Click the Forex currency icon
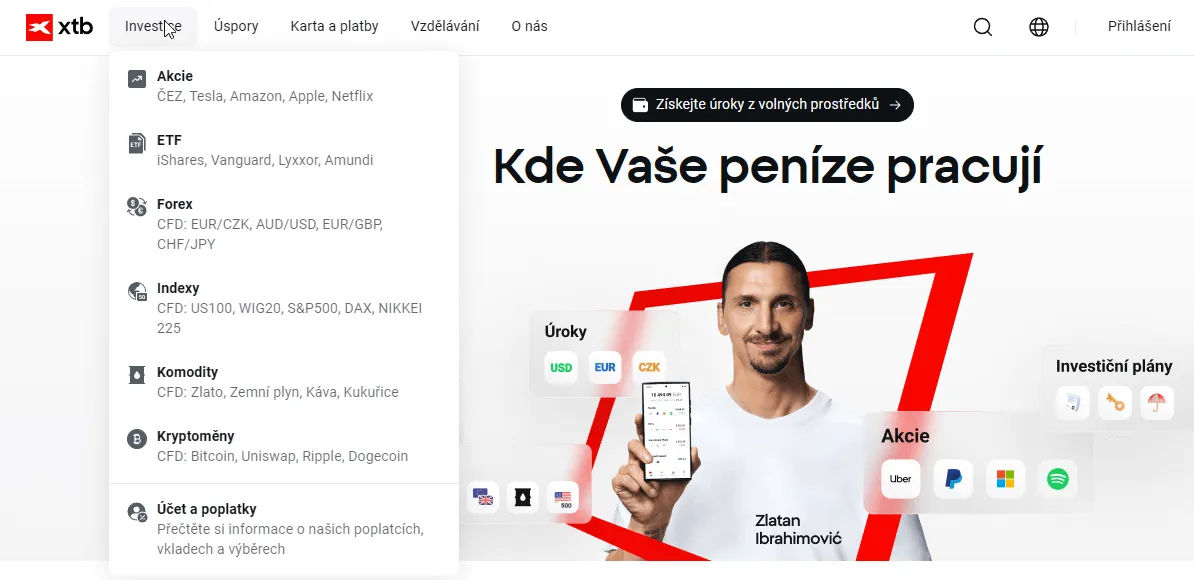Image resolution: width=1194 pixels, height=580 pixels. pyautogui.click(x=137, y=206)
